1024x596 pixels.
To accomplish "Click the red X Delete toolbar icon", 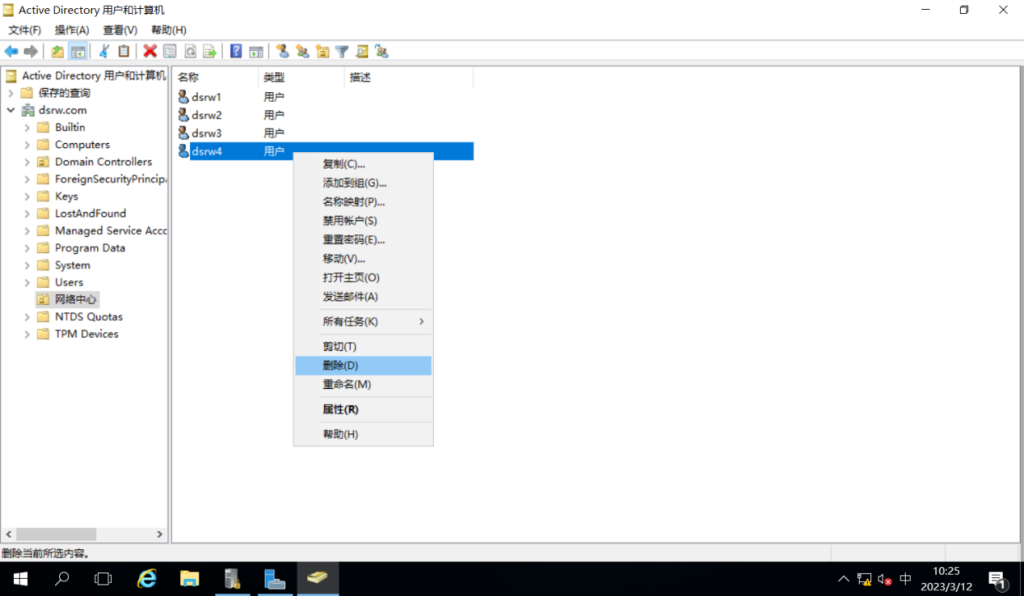I will [150, 51].
